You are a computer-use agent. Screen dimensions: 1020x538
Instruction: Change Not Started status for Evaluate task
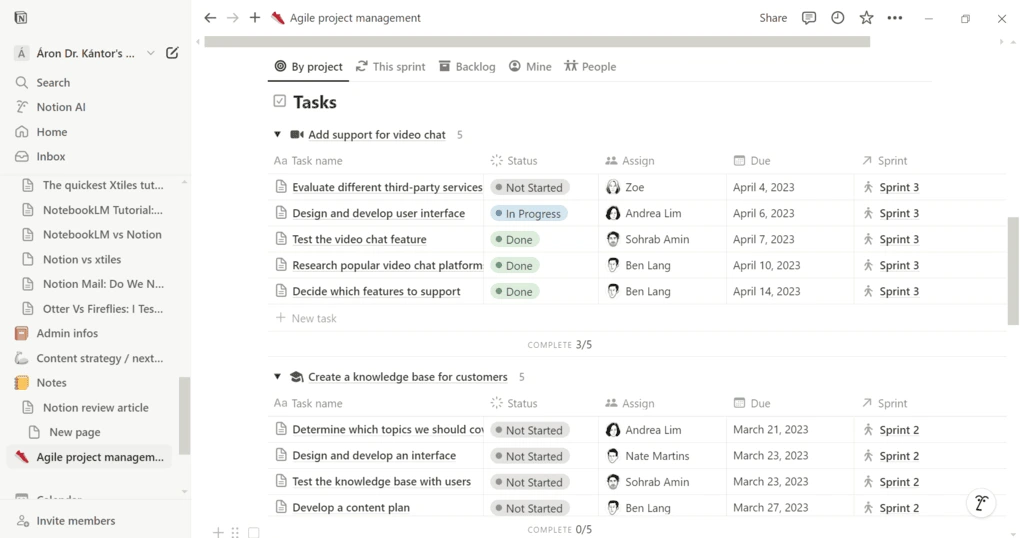[x=530, y=187]
